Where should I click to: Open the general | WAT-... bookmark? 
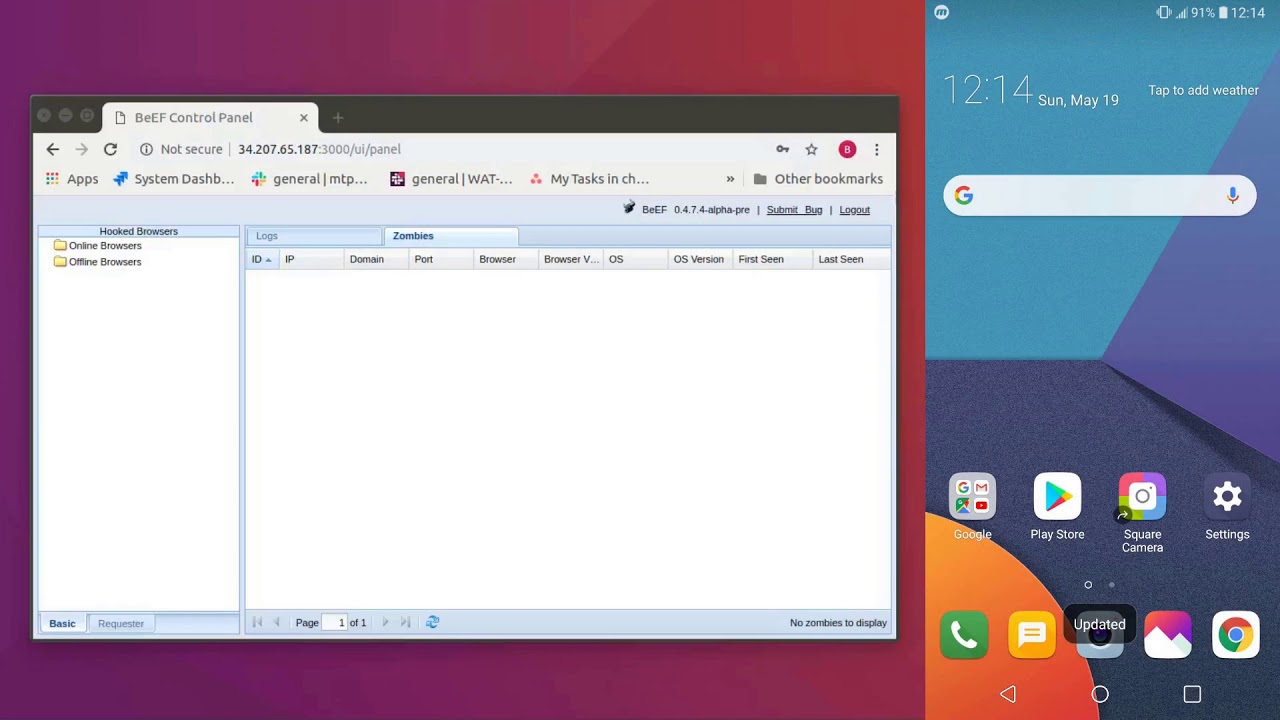pyautogui.click(x=451, y=179)
